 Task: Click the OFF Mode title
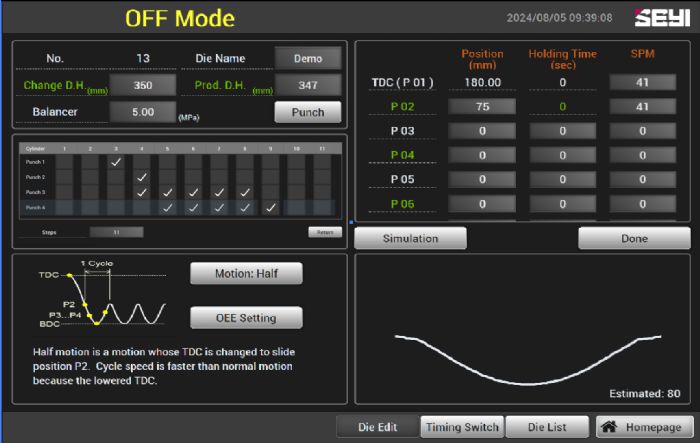(x=180, y=18)
